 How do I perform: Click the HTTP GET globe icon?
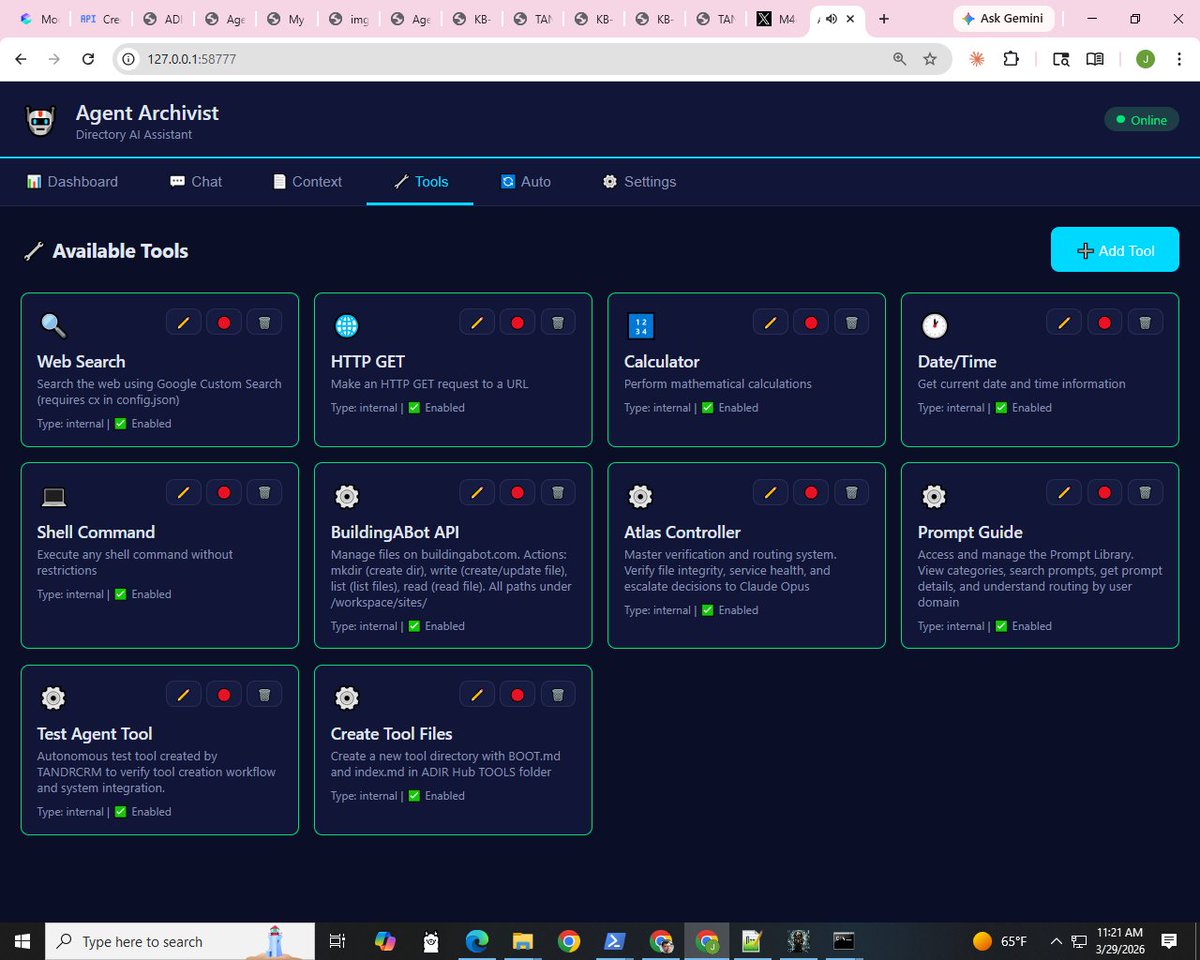[346, 326]
